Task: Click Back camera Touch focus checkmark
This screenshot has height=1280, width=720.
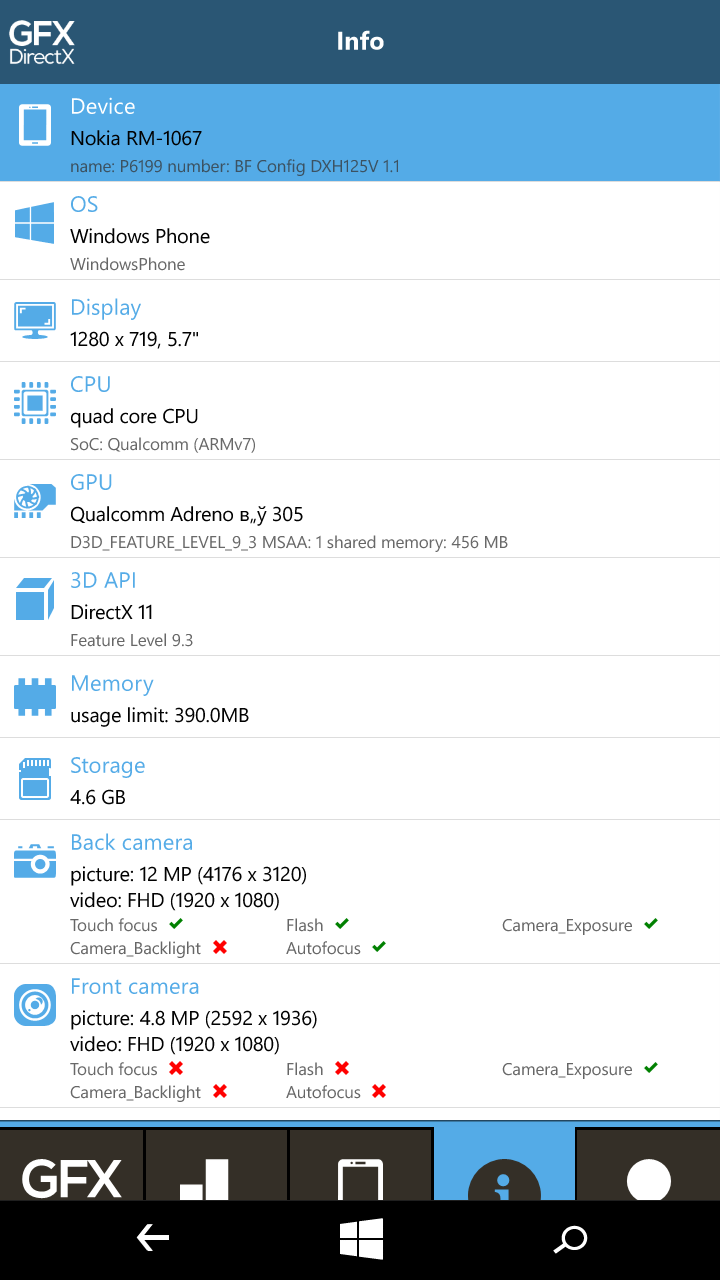Action: pyautogui.click(x=176, y=924)
